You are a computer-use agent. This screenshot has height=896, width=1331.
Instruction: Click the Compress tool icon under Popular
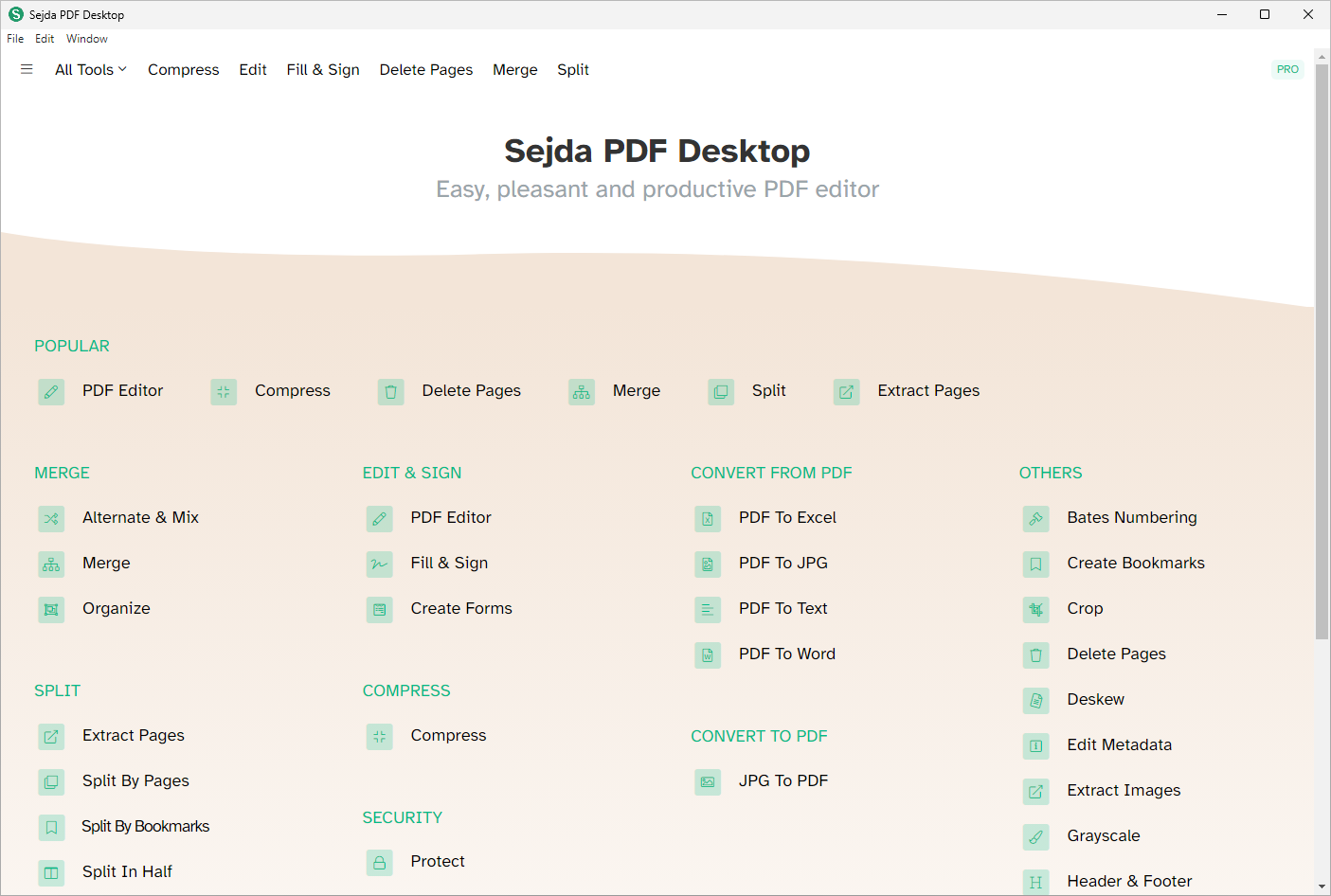click(x=224, y=391)
